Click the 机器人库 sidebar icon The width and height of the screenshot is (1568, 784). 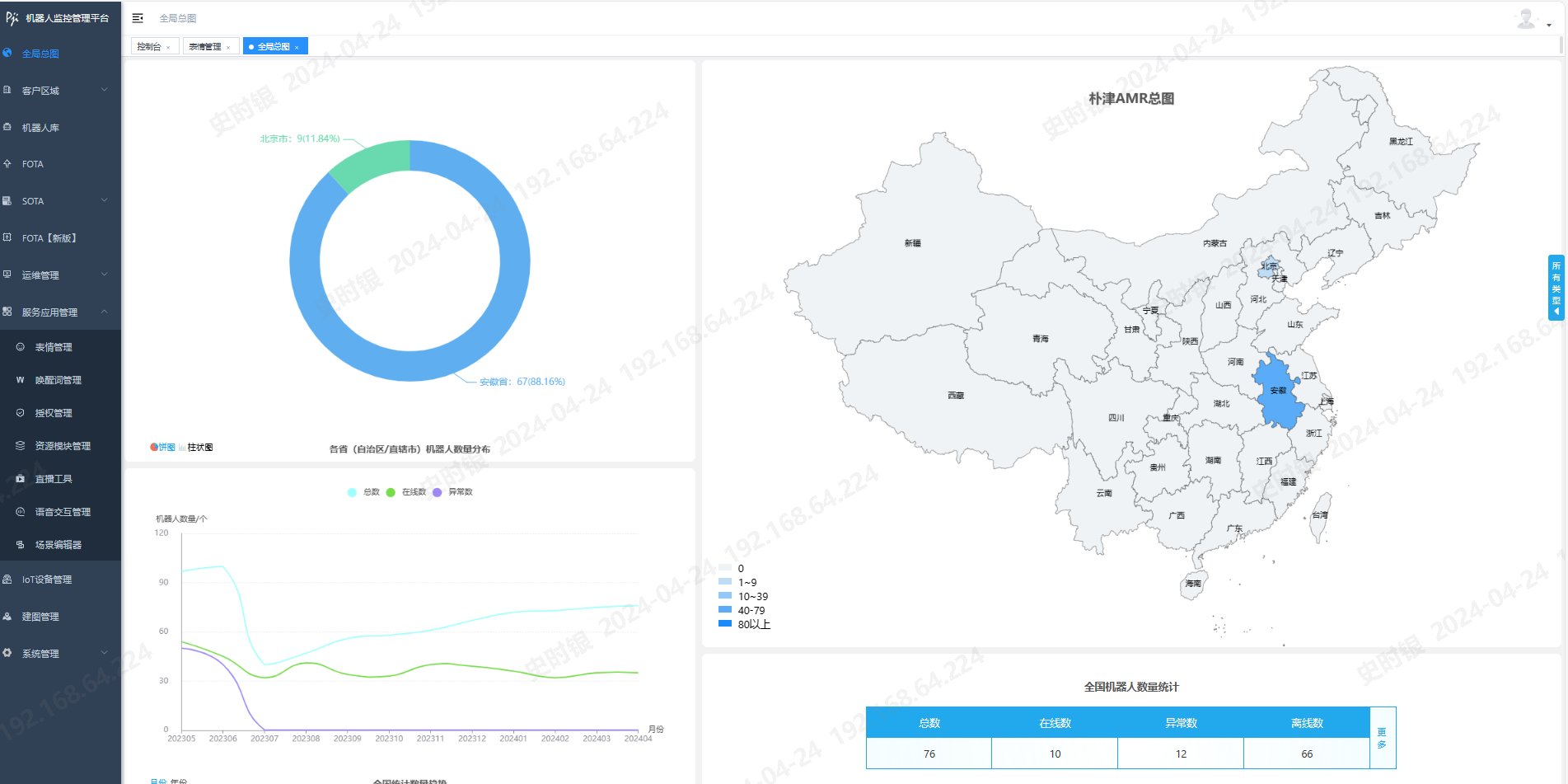pos(7,127)
